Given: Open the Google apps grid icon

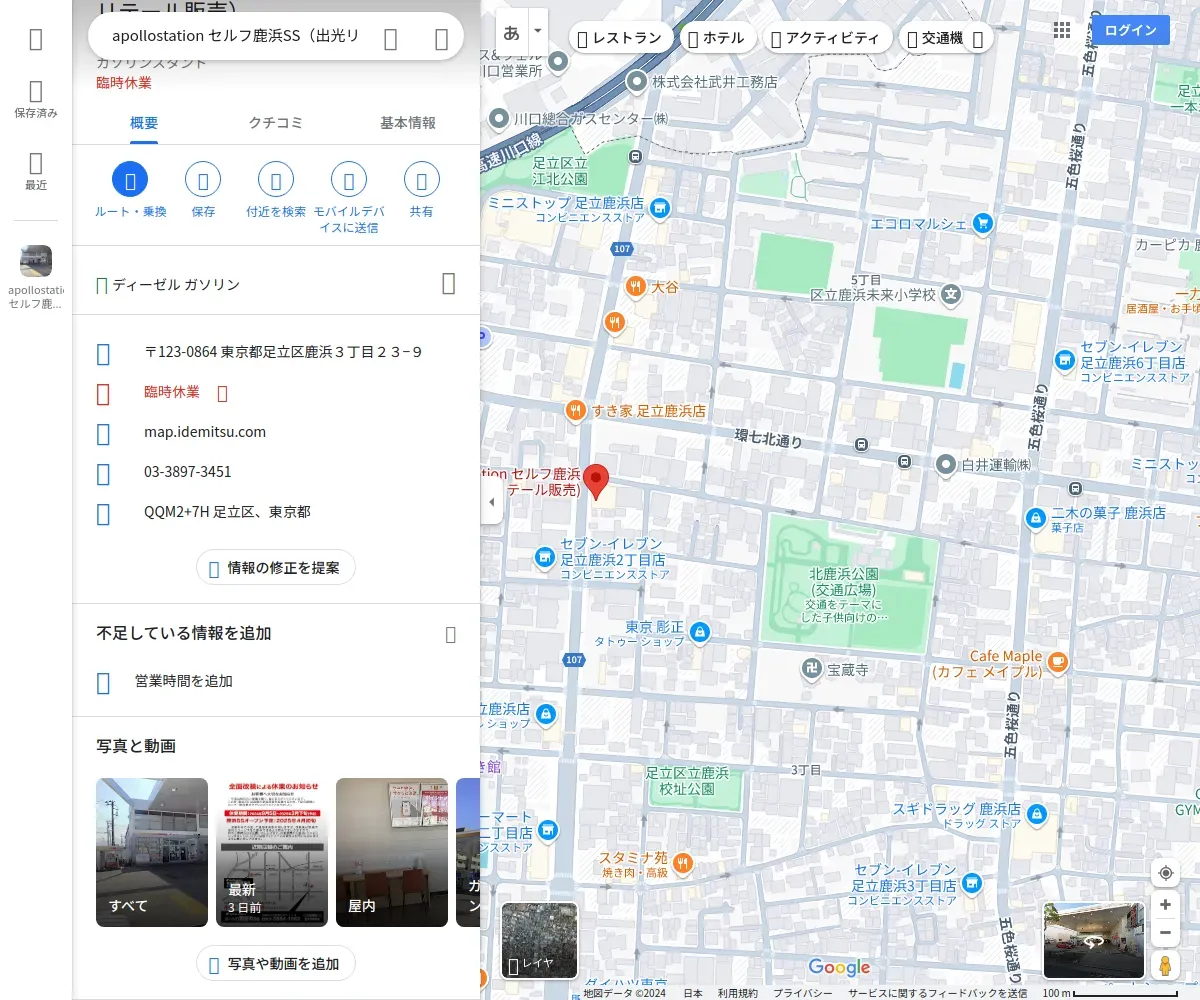Looking at the screenshot, I should pyautogui.click(x=1062, y=30).
